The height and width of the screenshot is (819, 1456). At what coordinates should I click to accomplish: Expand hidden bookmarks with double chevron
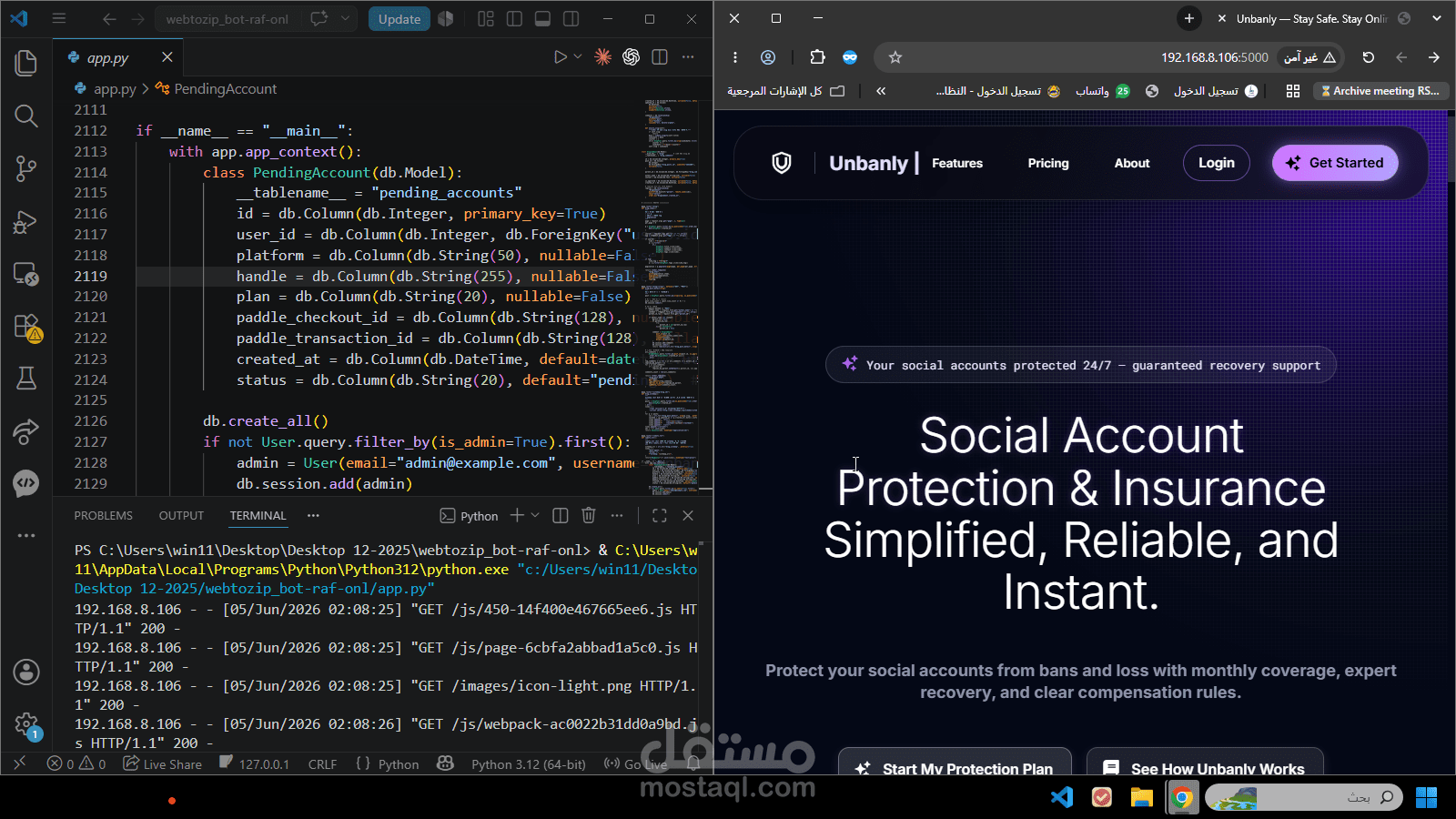coord(881,91)
